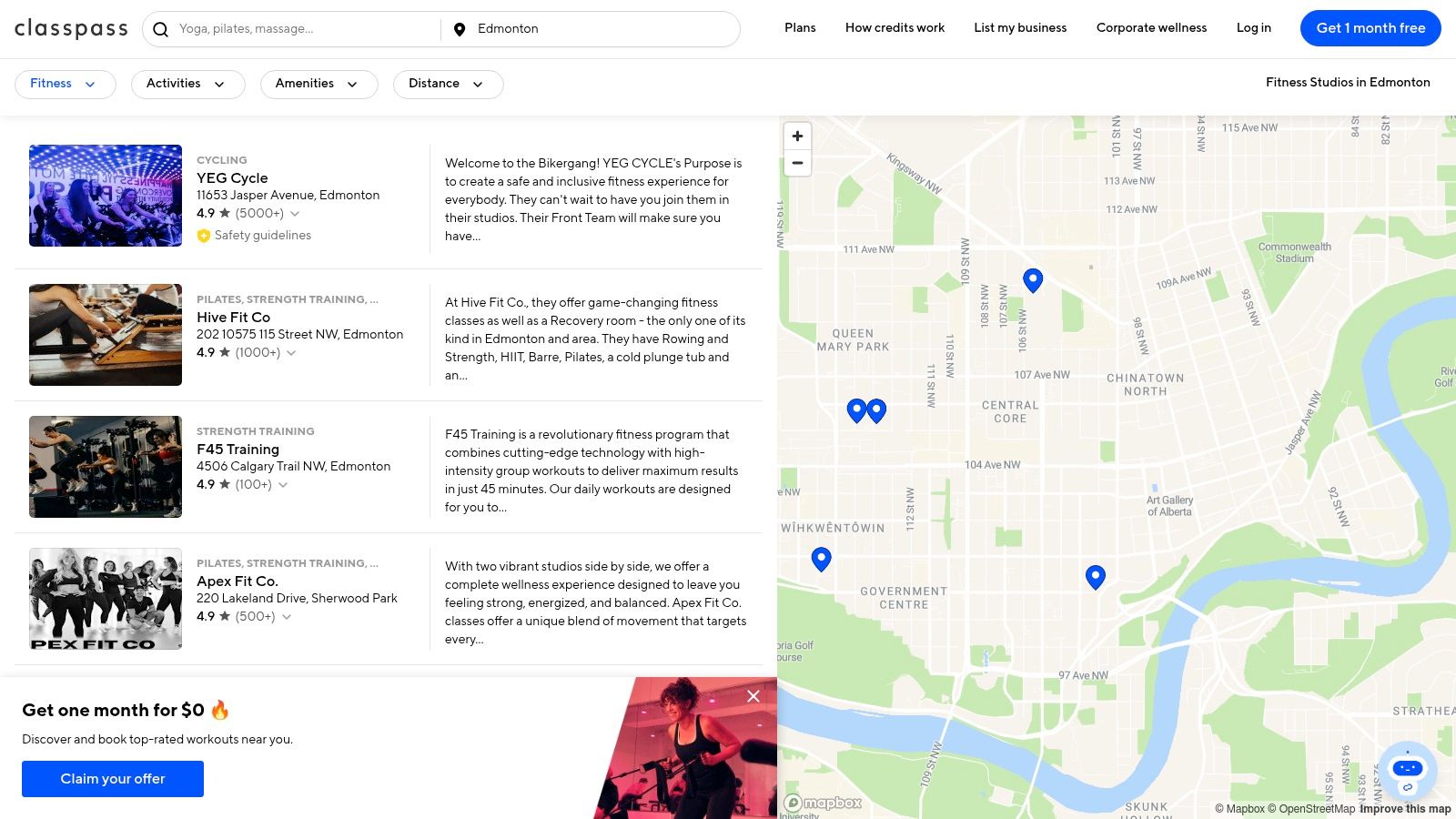Open Corporate wellness page

1151,28
